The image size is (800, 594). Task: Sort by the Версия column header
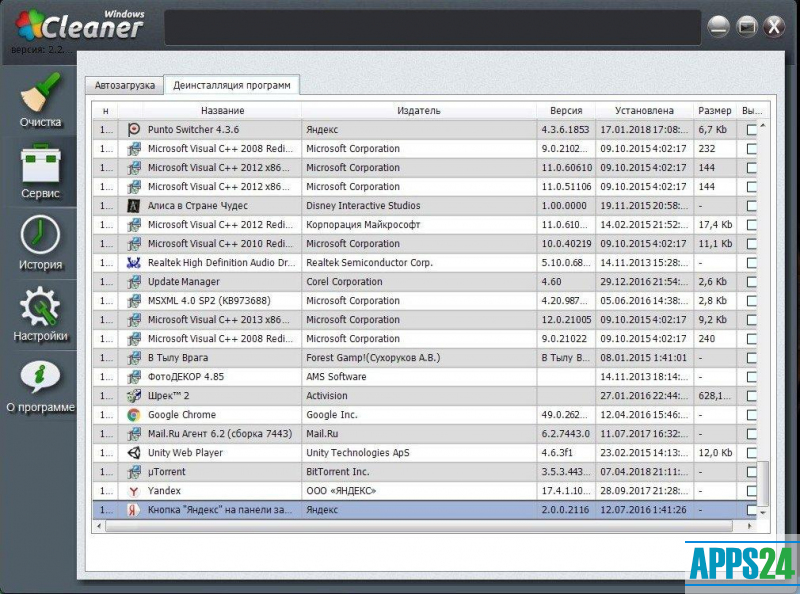click(x=566, y=110)
